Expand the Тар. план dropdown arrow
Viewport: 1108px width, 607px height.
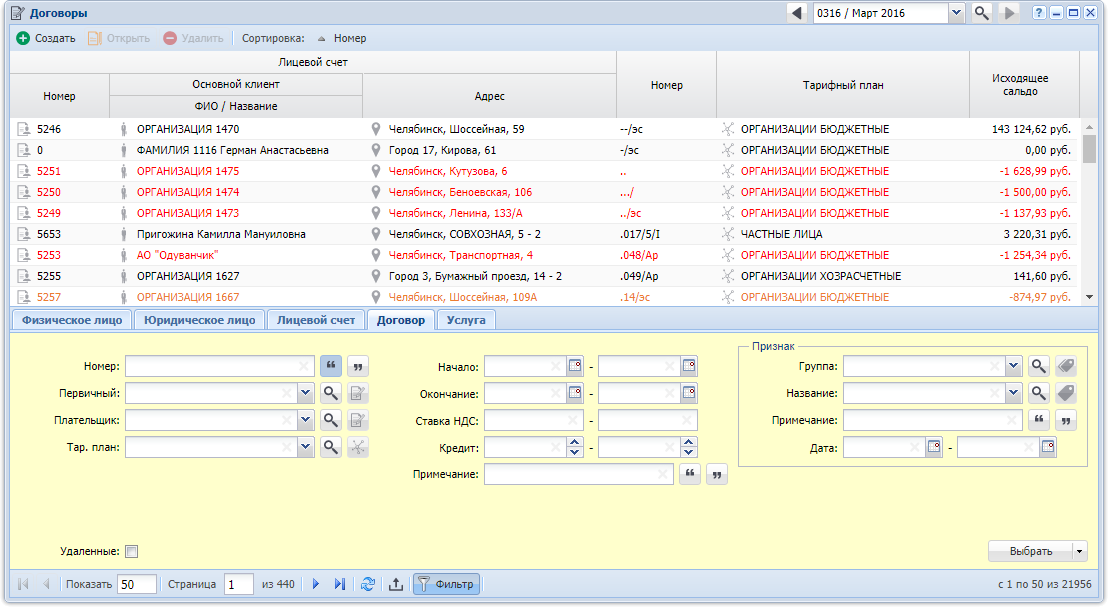coord(305,447)
